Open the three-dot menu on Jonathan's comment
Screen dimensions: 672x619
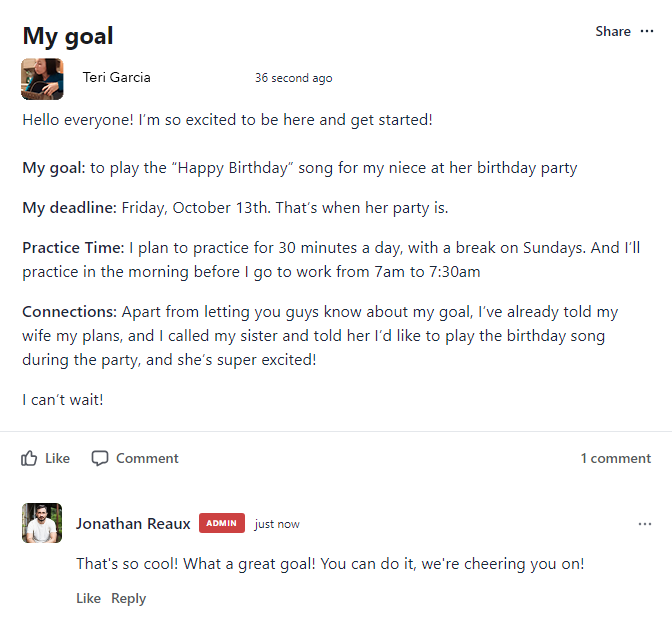click(x=645, y=524)
